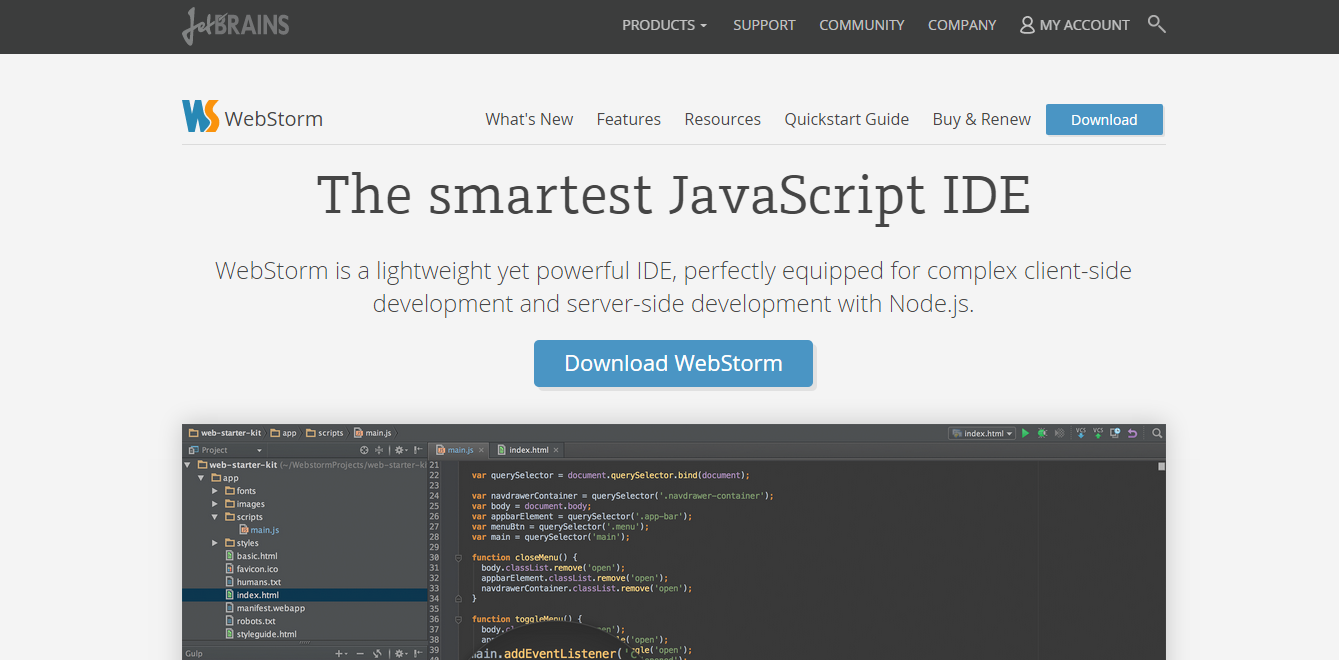Fold the closeMenu function with gutter marker
The height and width of the screenshot is (660, 1339).
pos(458,557)
